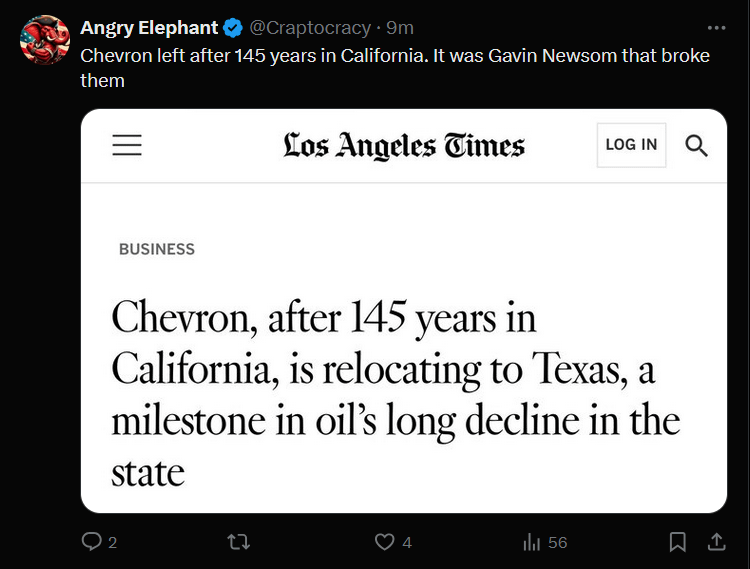The width and height of the screenshot is (750, 569).
Task: Bookmark this tweet
Action: [677, 542]
